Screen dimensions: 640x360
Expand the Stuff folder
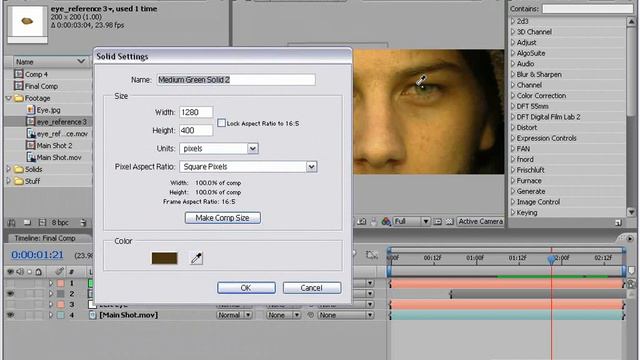pyautogui.click(x=8, y=181)
